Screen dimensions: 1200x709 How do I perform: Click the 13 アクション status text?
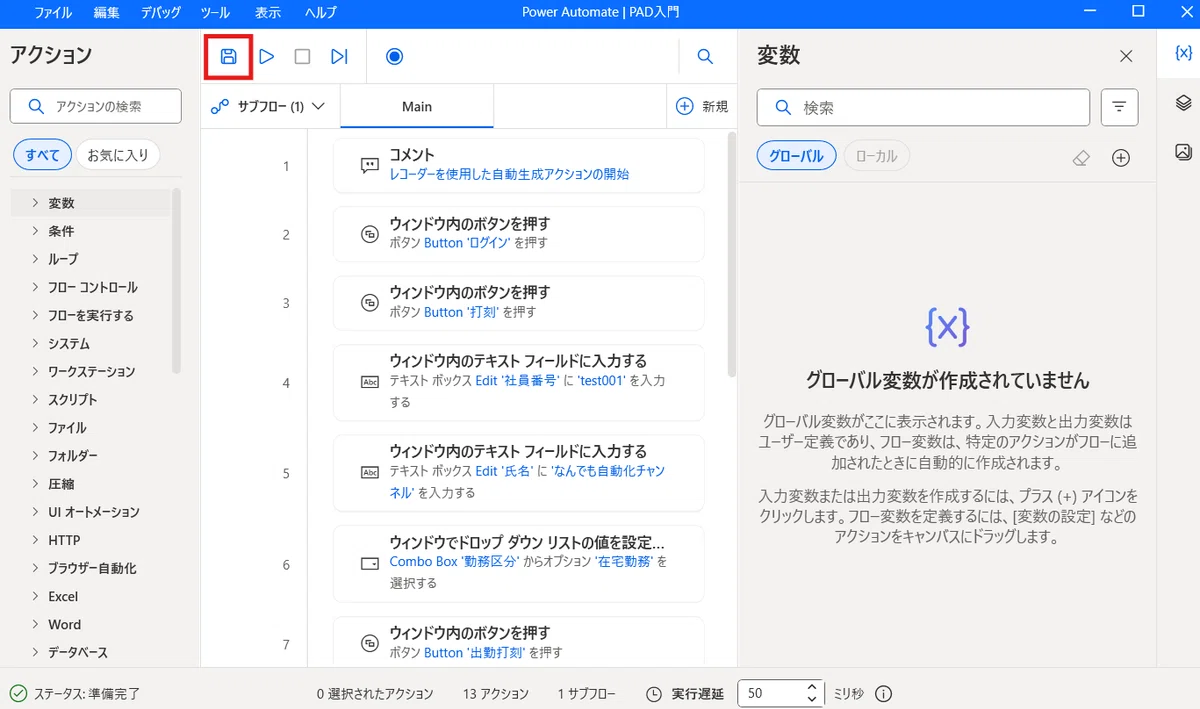click(x=496, y=694)
